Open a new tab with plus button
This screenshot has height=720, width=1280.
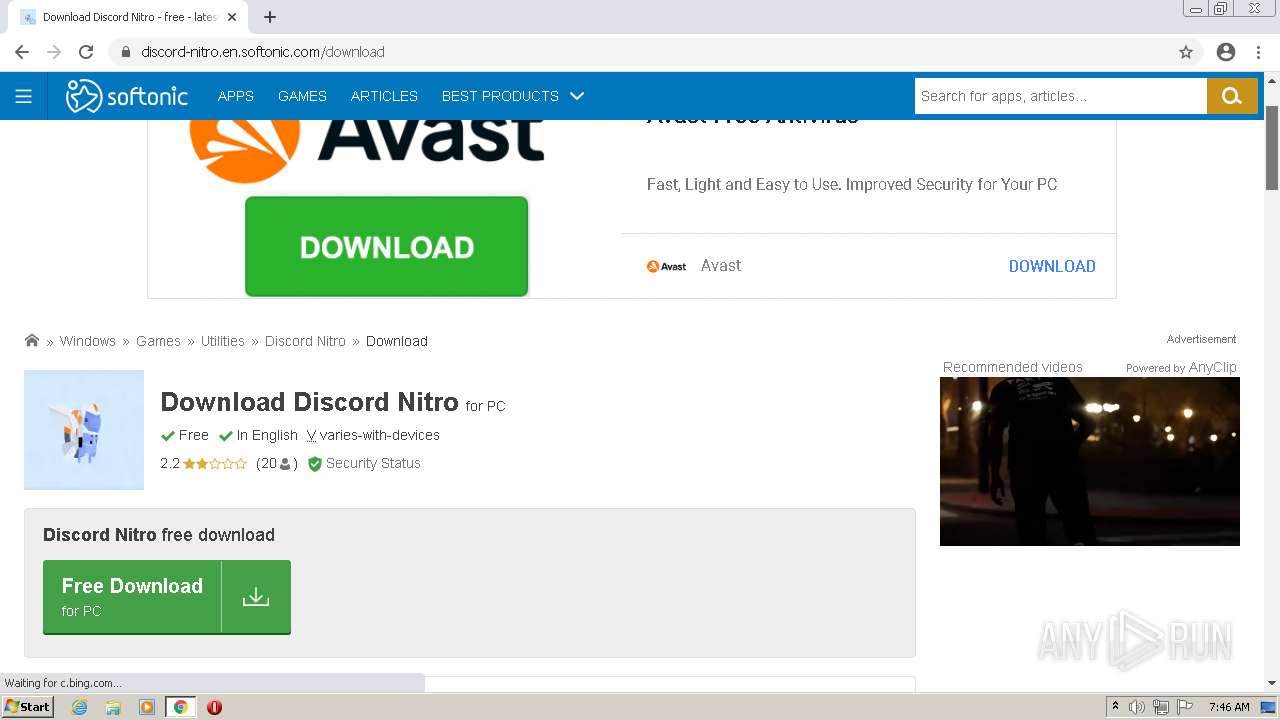(270, 17)
